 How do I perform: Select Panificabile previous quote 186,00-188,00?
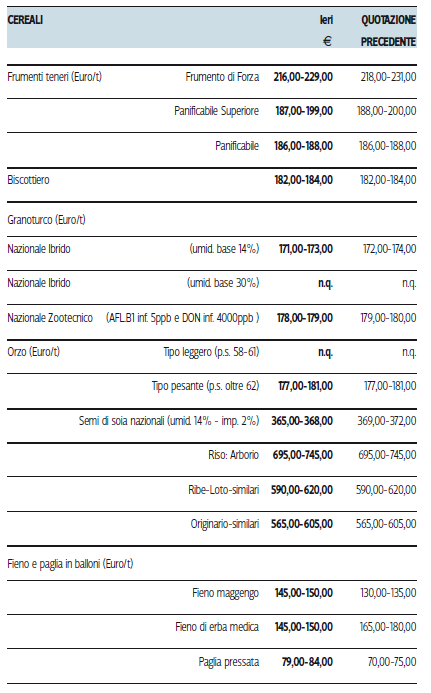click(387, 146)
